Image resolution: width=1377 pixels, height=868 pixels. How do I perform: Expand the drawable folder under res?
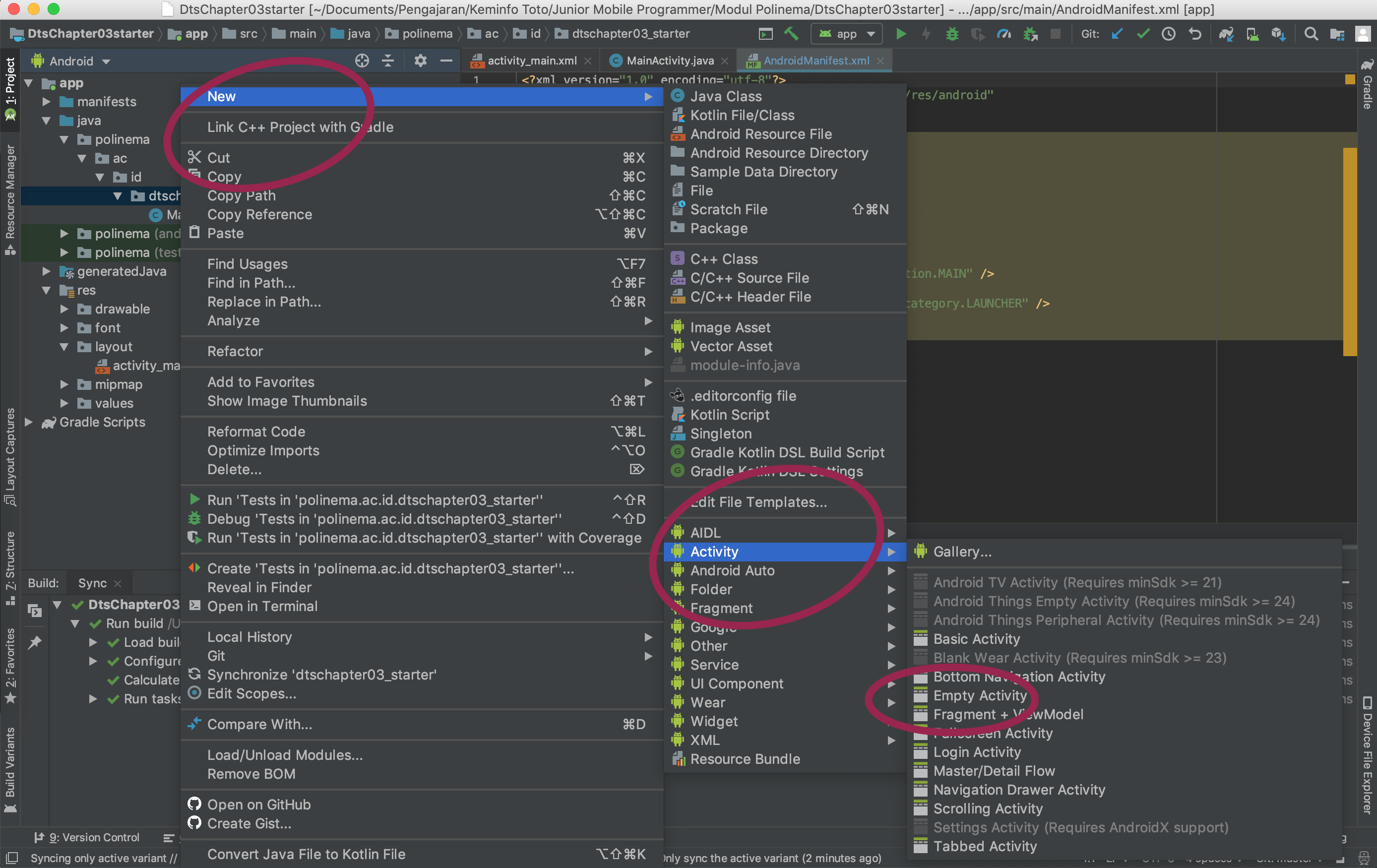(64, 310)
